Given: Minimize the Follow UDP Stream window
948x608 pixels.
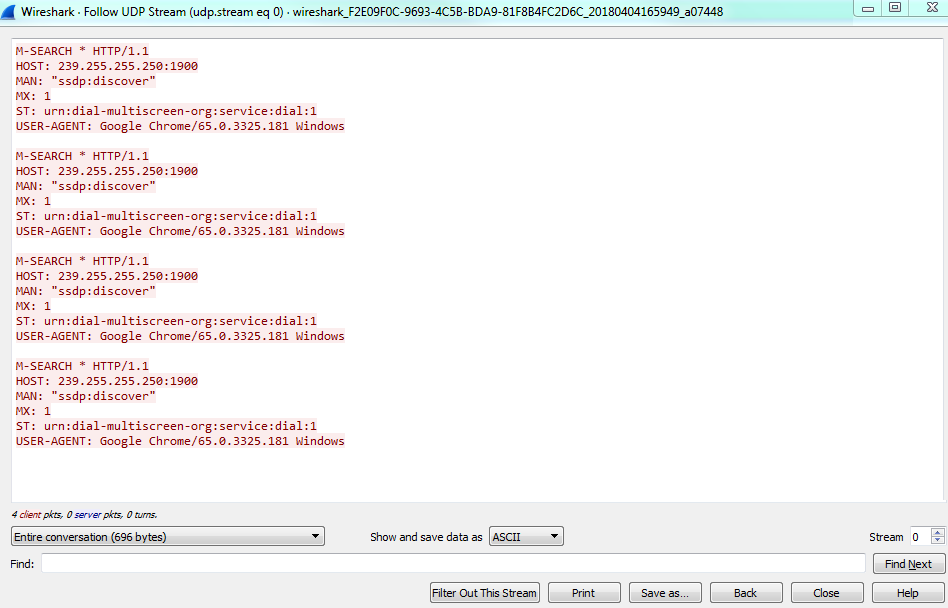Looking at the screenshot, I should [x=868, y=8].
